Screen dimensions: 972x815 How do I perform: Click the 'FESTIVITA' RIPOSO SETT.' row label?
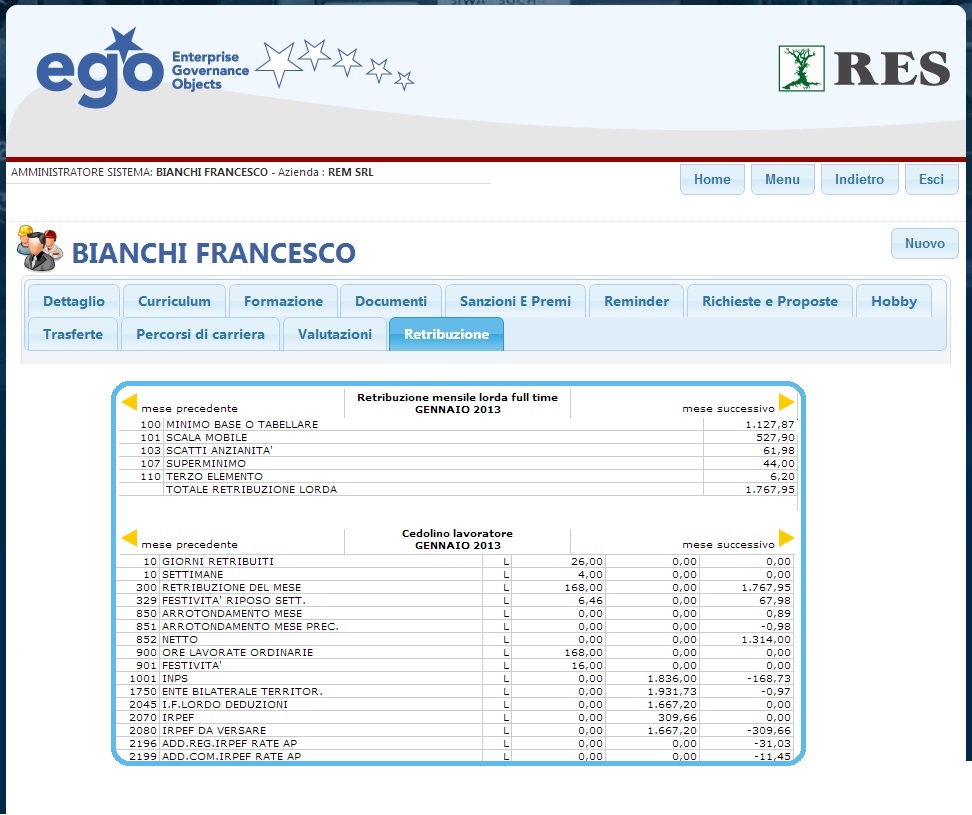(234, 601)
